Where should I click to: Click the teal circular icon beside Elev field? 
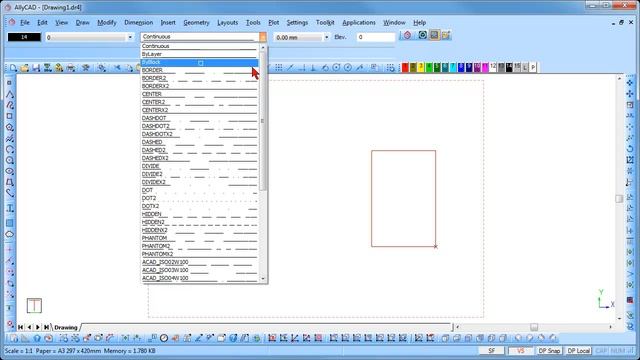click(422, 35)
